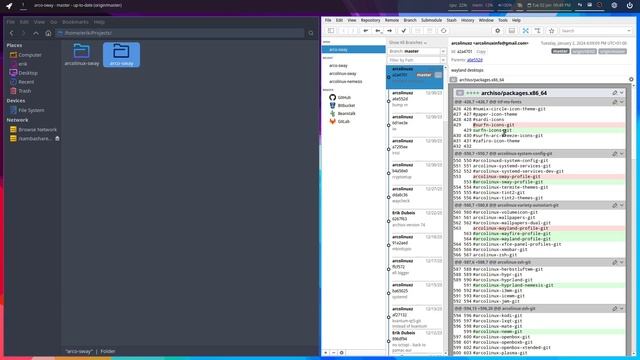Open the GitHub host icon

click(333, 98)
